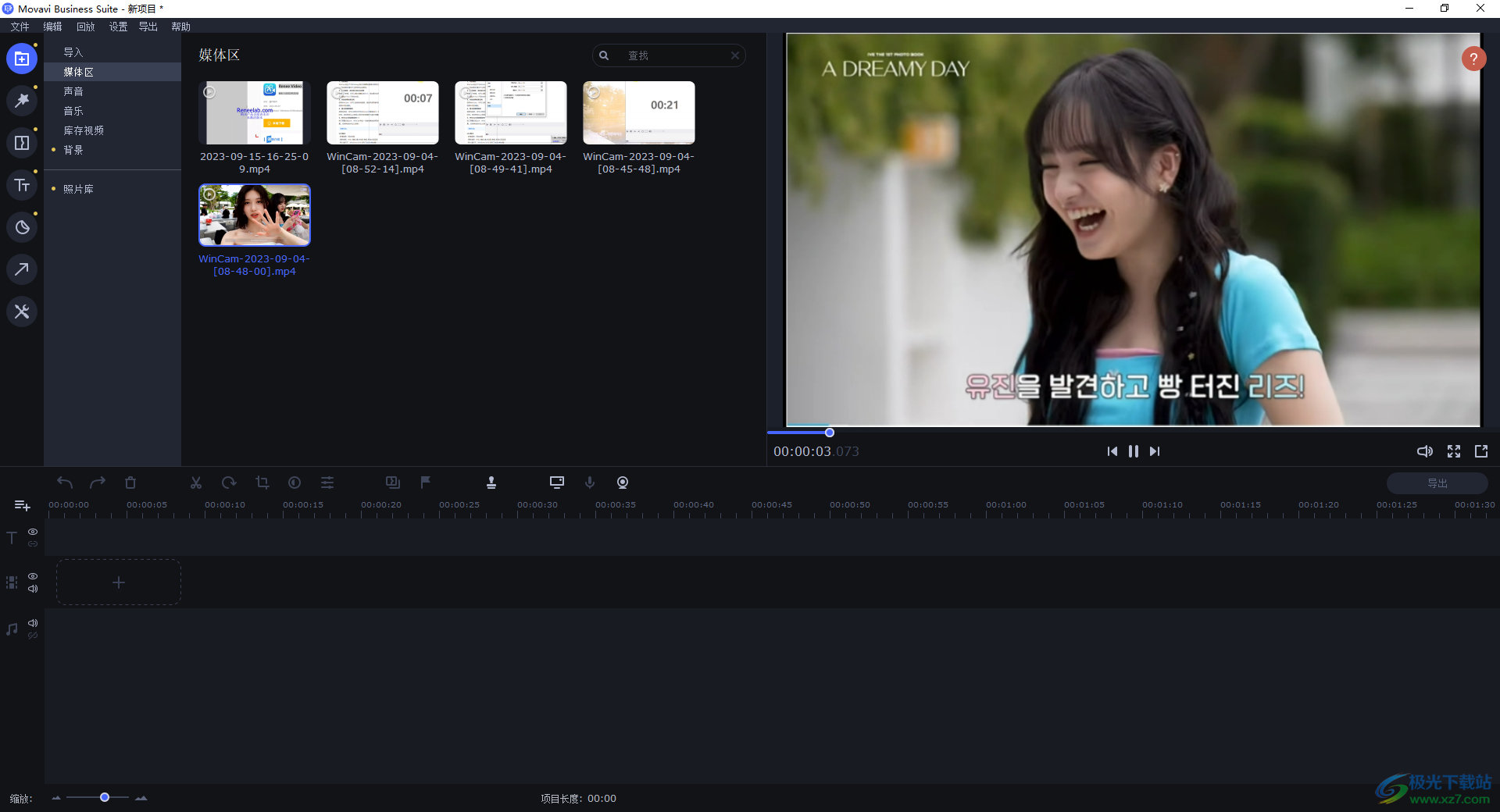Select 库存视频 in the media list
The height and width of the screenshot is (812, 1500).
coord(84,130)
